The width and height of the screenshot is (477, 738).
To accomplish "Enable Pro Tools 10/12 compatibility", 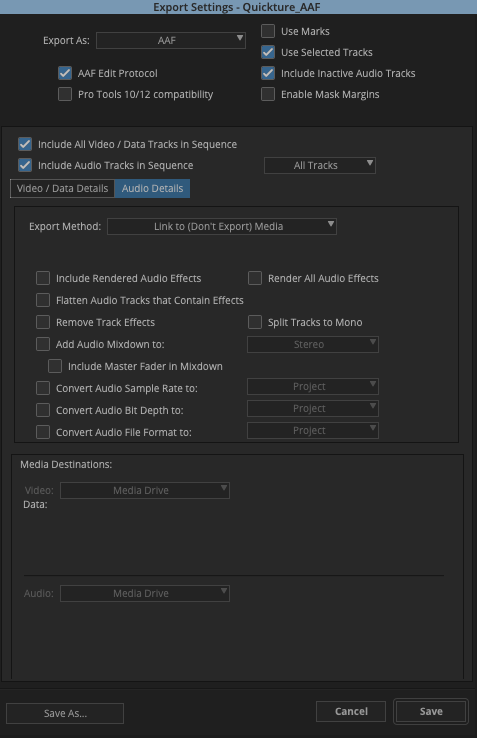I will coord(65,94).
